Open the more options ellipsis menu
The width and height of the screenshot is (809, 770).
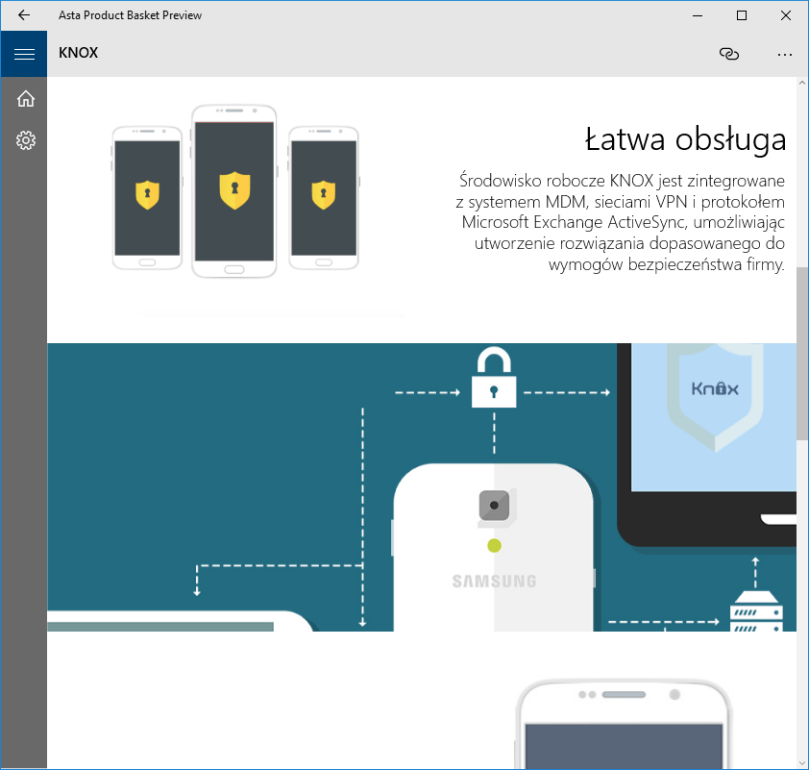click(x=784, y=54)
